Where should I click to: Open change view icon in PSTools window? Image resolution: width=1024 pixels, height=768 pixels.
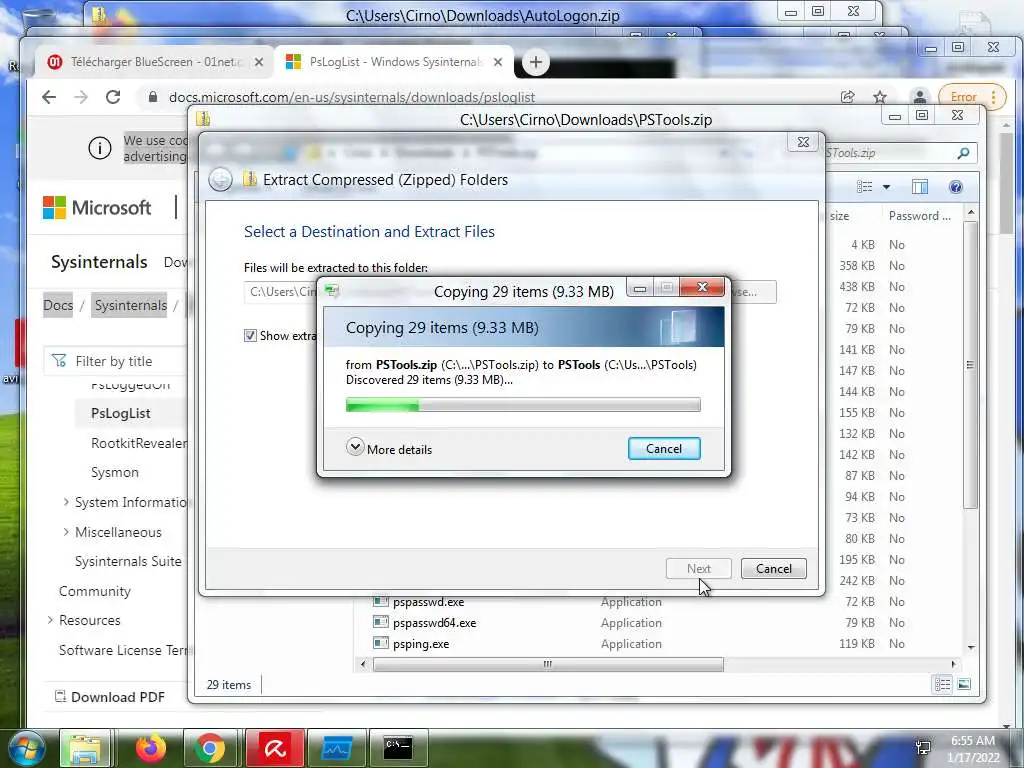(865, 187)
